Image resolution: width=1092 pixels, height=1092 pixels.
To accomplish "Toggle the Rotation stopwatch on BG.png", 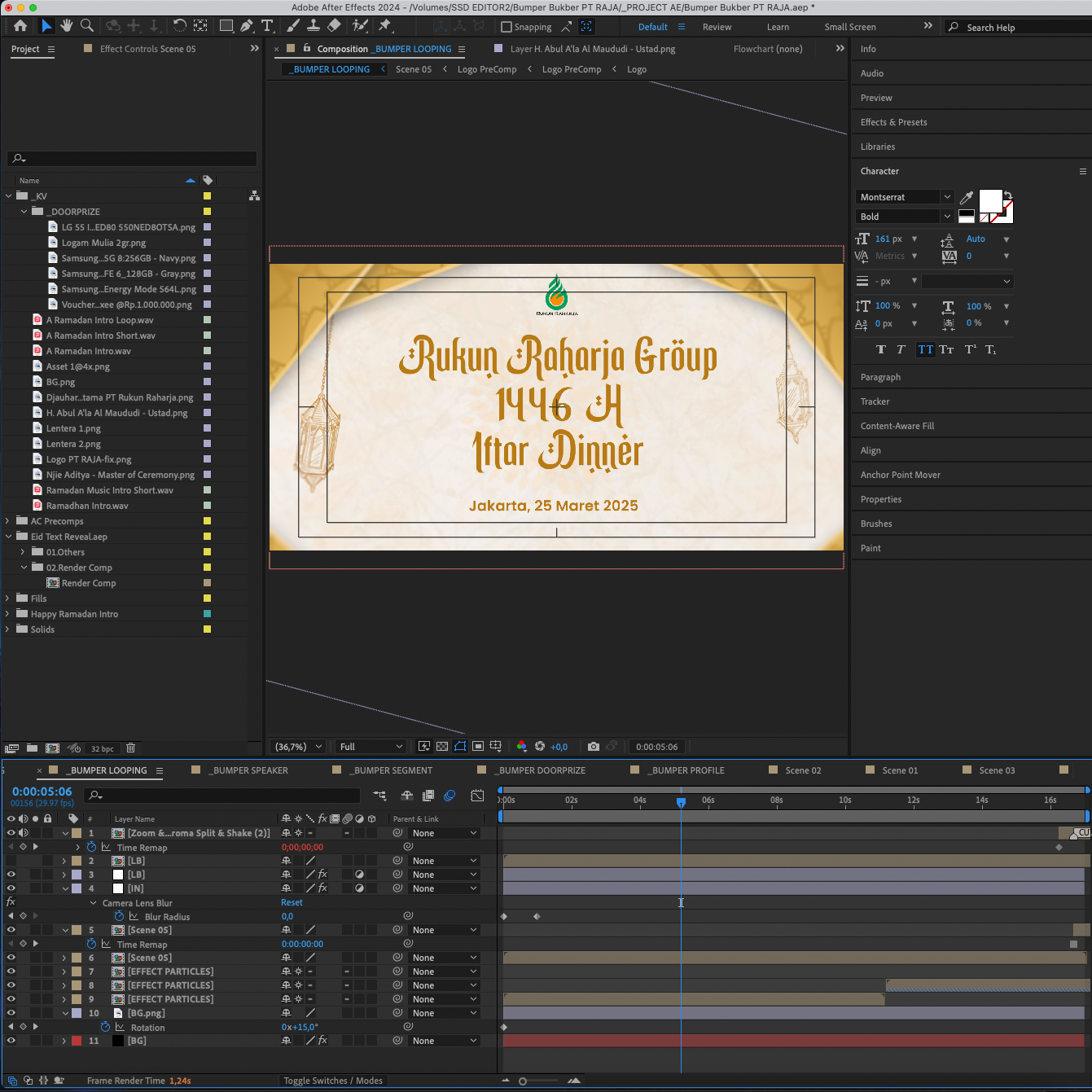I will (105, 1027).
